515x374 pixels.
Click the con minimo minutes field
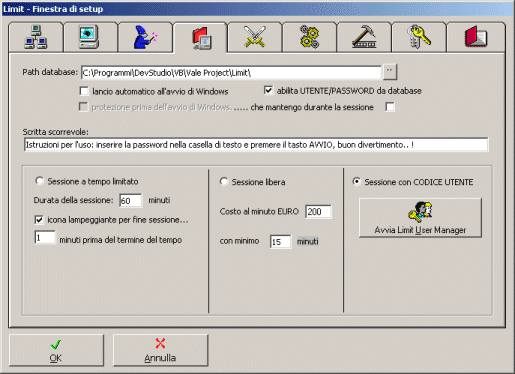[x=280, y=241]
